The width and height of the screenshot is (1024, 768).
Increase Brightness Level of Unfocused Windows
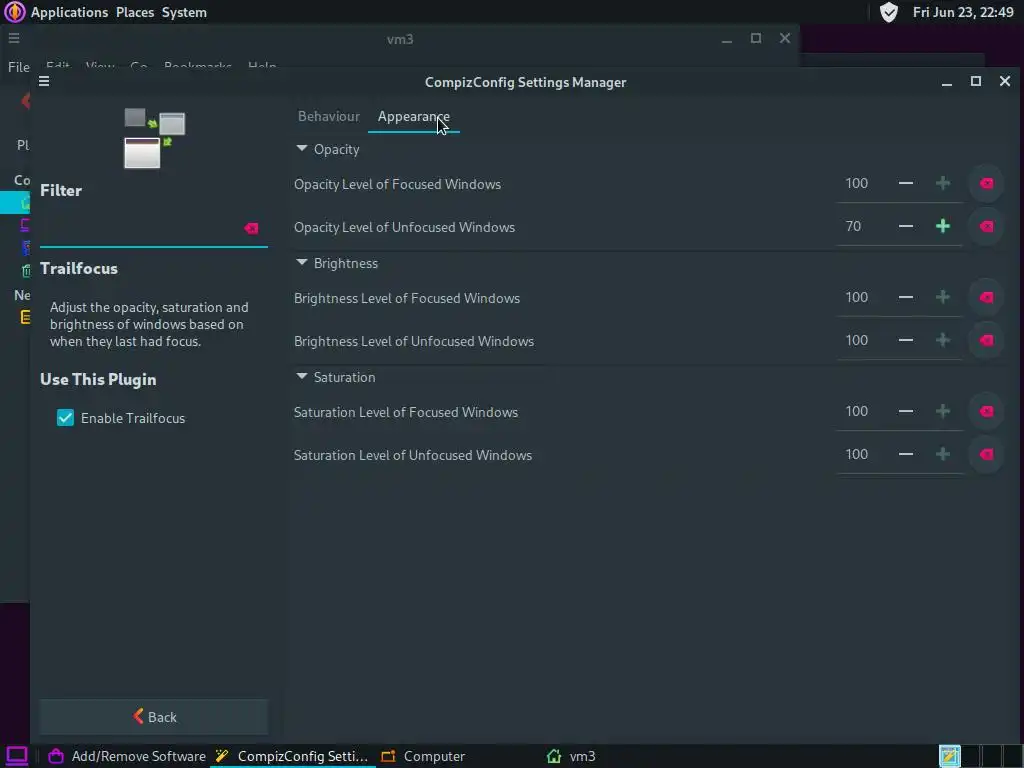click(942, 340)
